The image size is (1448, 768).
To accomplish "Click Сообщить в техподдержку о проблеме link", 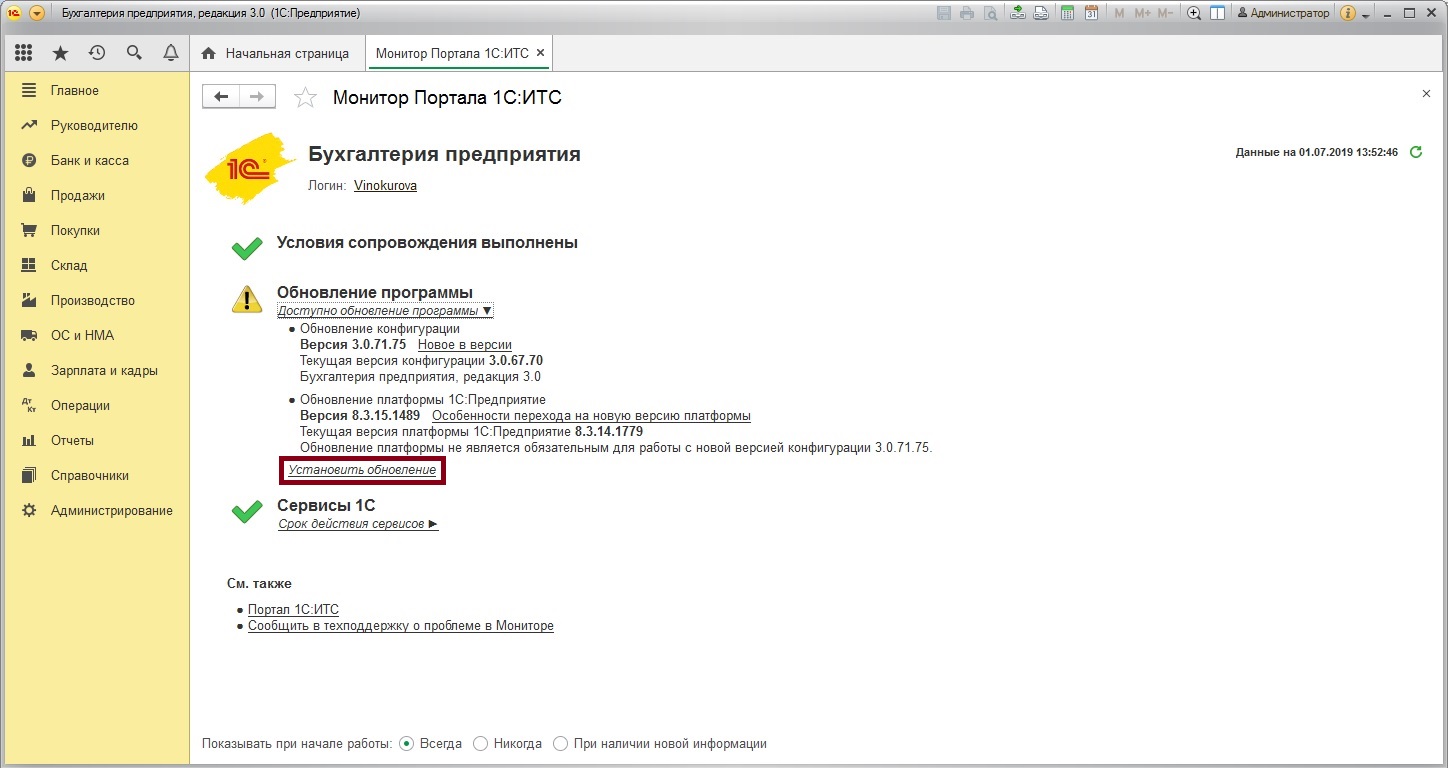I will click(401, 626).
